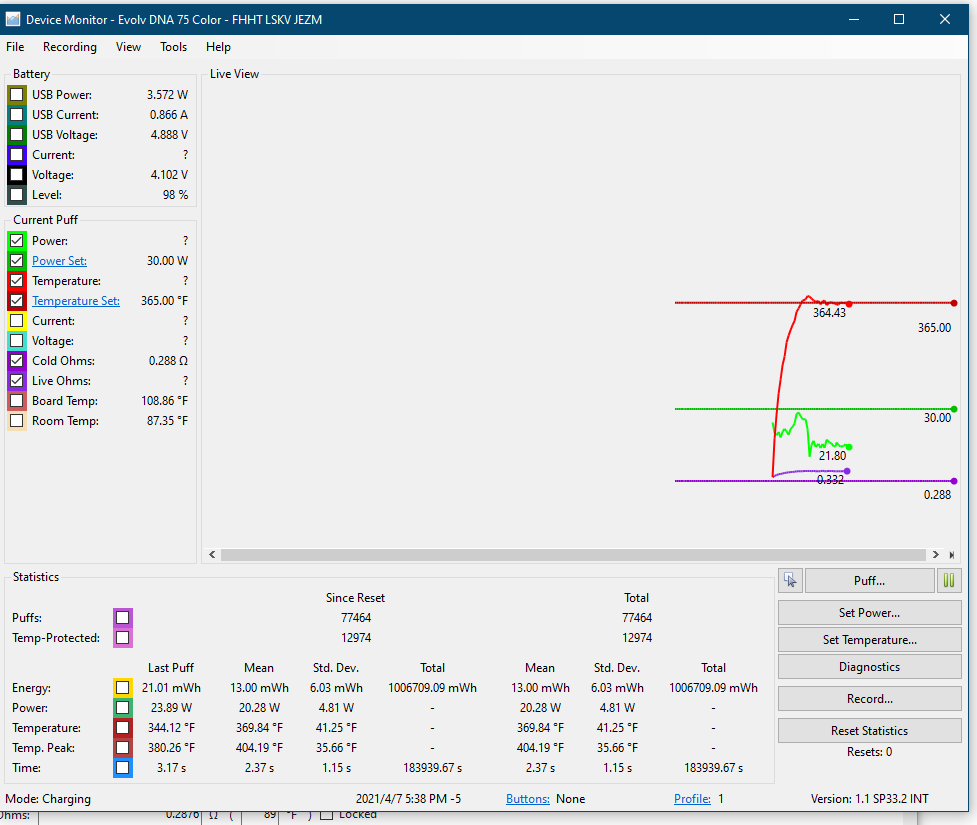977x825 pixels.
Task: Enable USB Power graph checkbox
Action: [17, 95]
